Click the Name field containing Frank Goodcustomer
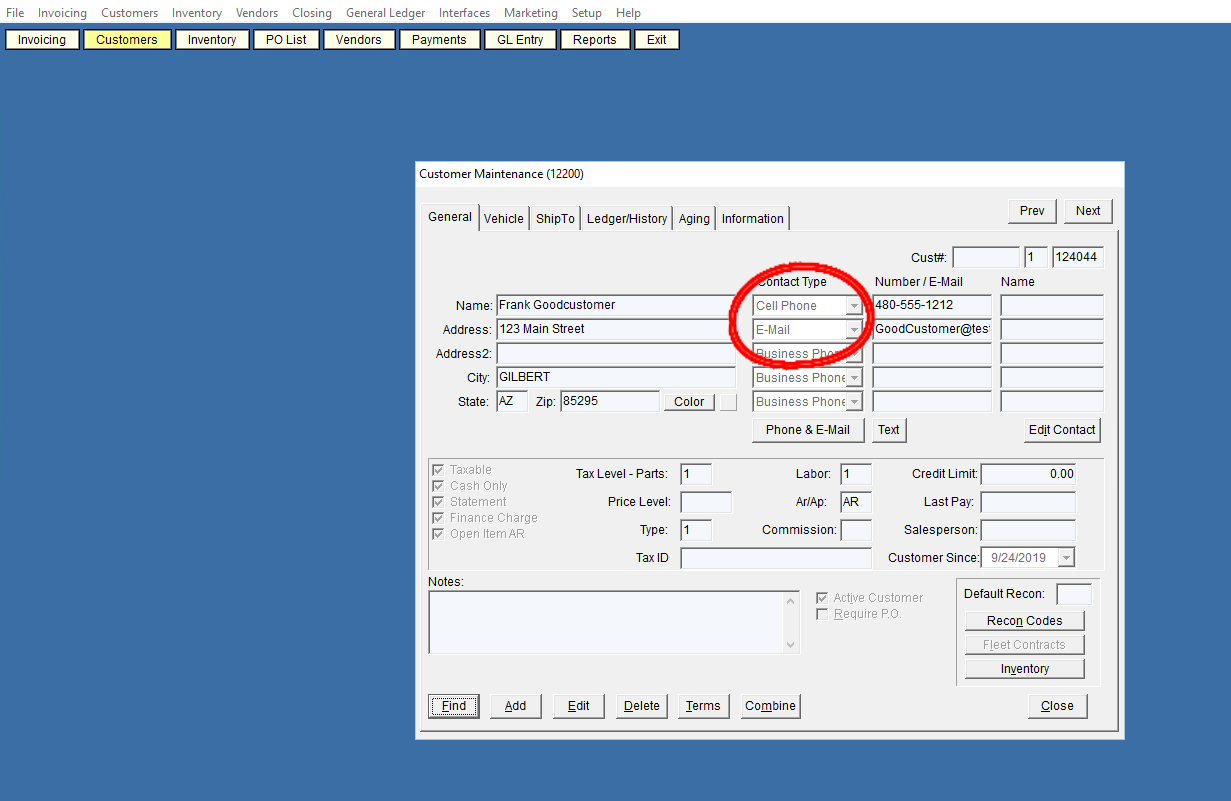 tap(616, 305)
